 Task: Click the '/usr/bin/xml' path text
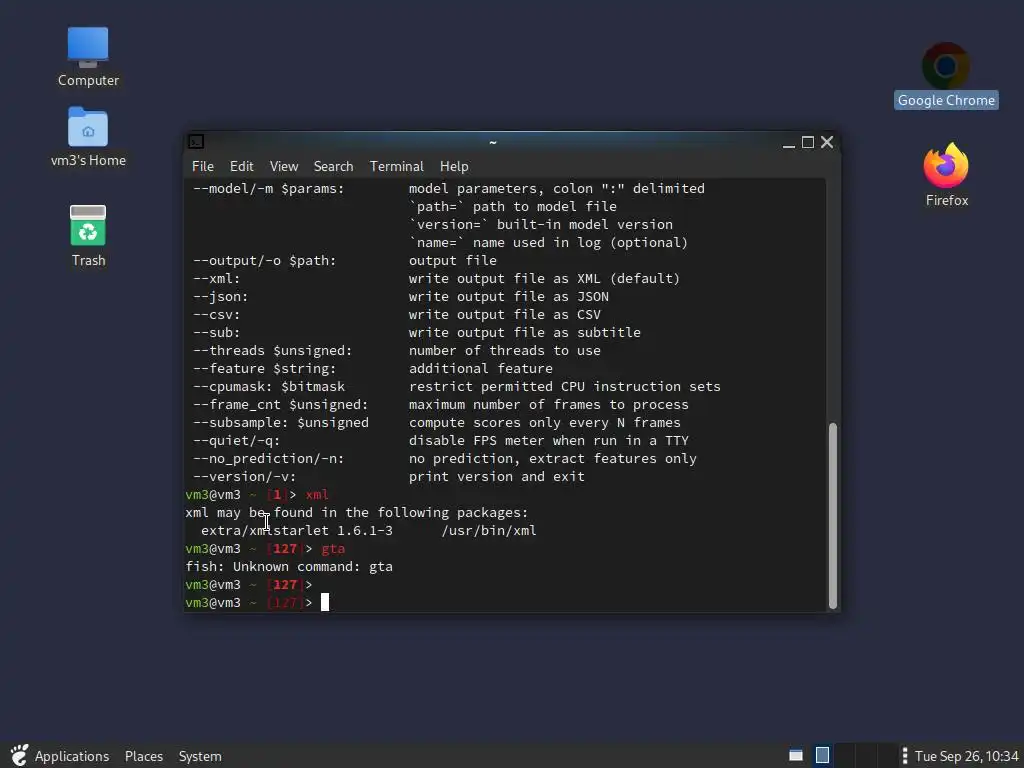pyautogui.click(x=488, y=530)
